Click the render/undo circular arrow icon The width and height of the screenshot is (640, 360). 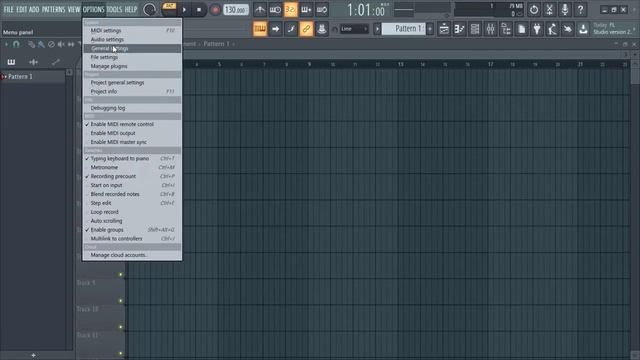(x=534, y=9)
